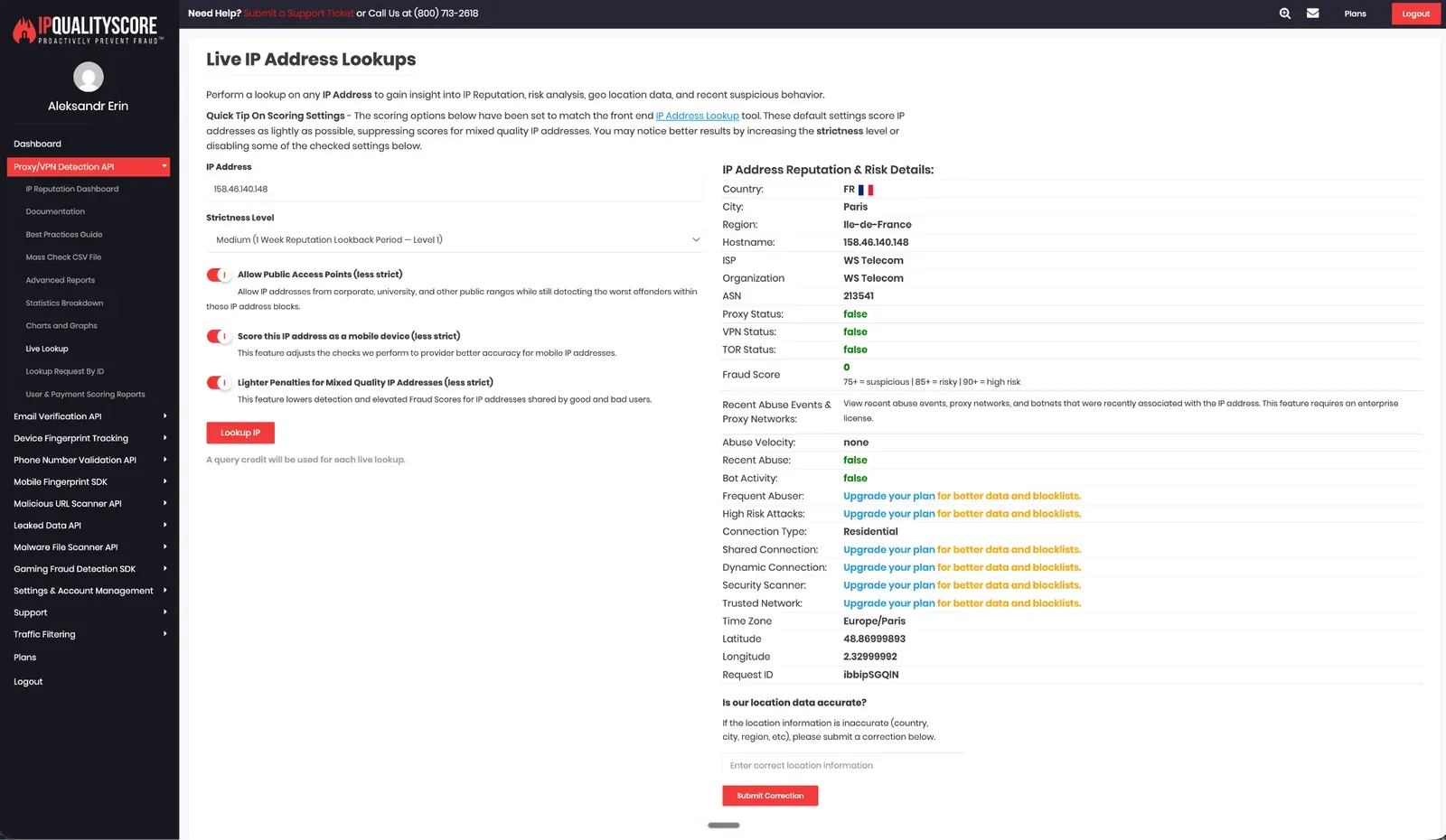Click Upgrade your plan link for Security Scanner
This screenshot has width=1446, height=840.
(x=889, y=585)
